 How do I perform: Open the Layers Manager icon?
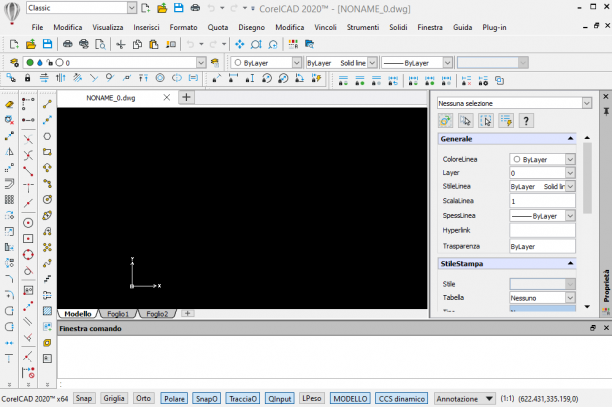14,62
